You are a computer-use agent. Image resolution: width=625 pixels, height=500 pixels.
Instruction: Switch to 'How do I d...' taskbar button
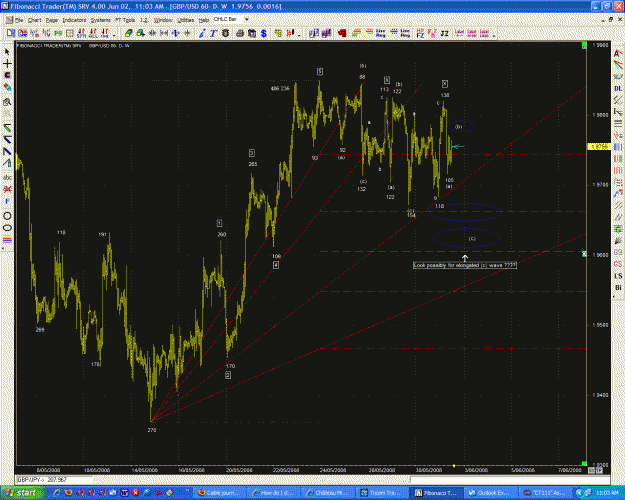point(273,493)
